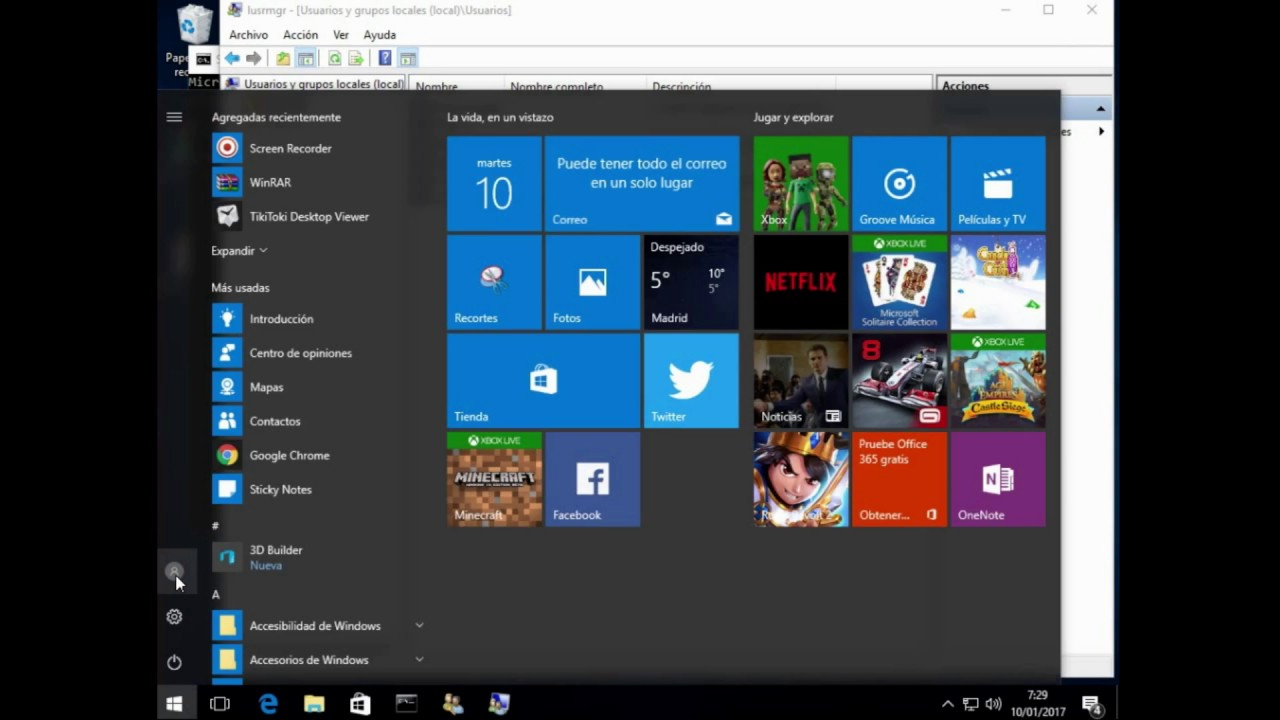Screen dimensions: 1280x720
Task: Click the back arrow in lusrmgr toolbar
Action: 232,59
